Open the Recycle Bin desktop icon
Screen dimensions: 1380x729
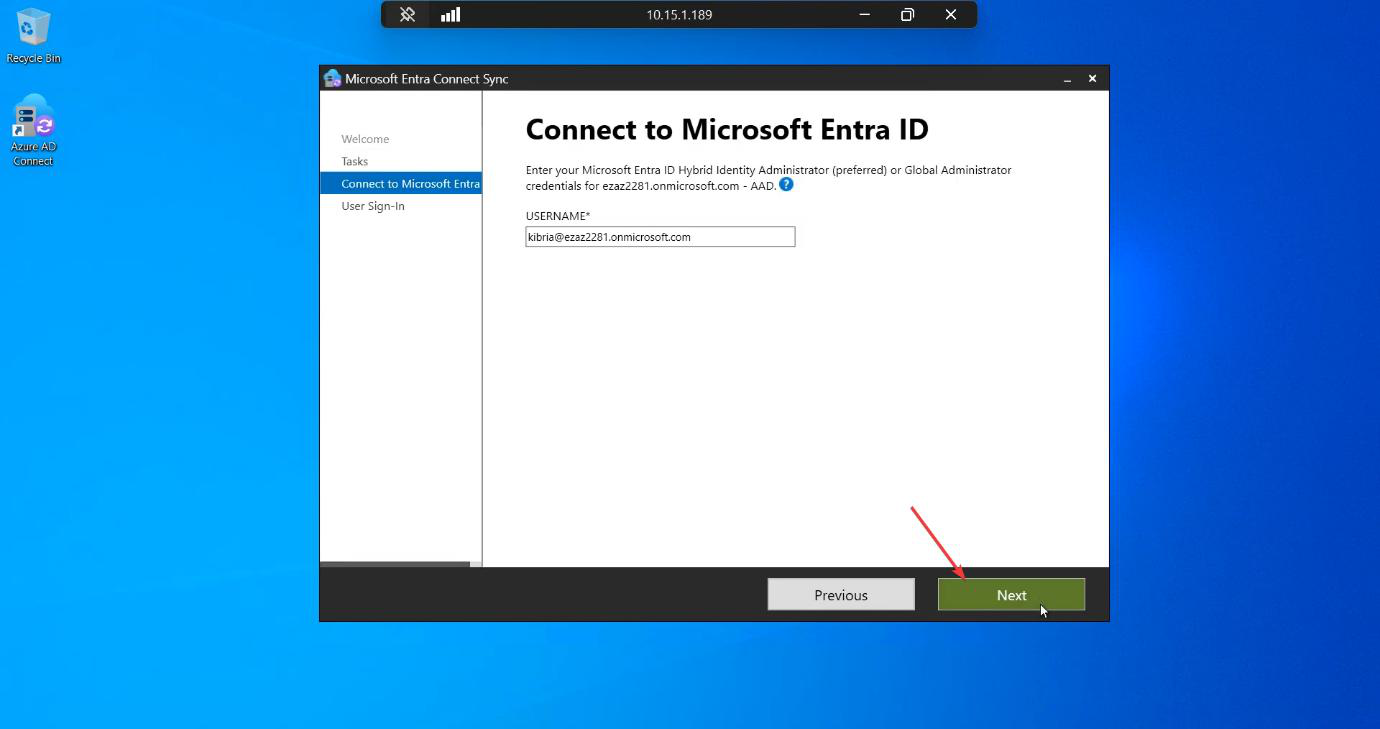point(33,36)
